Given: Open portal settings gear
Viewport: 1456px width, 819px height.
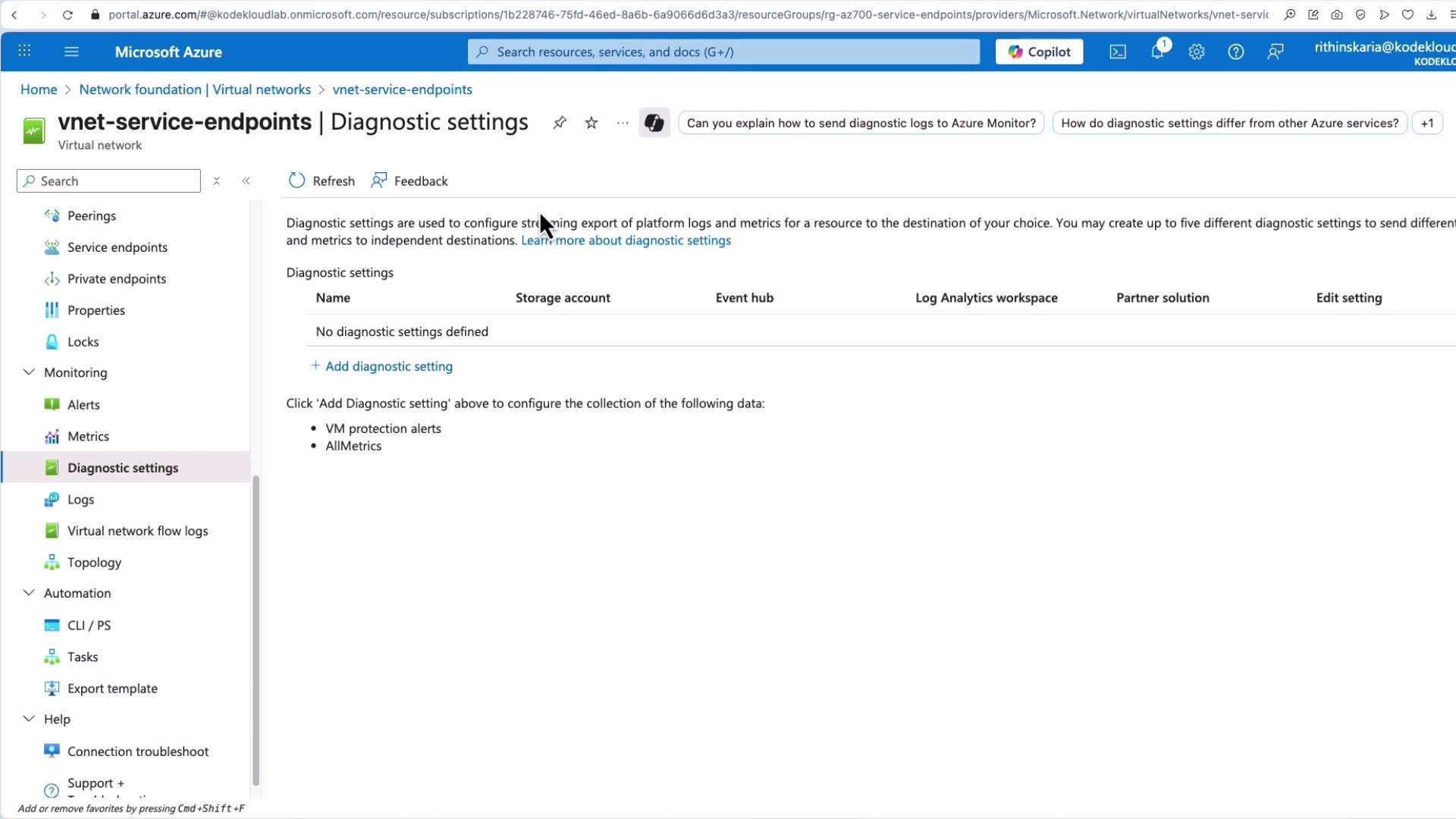Looking at the screenshot, I should (1197, 52).
